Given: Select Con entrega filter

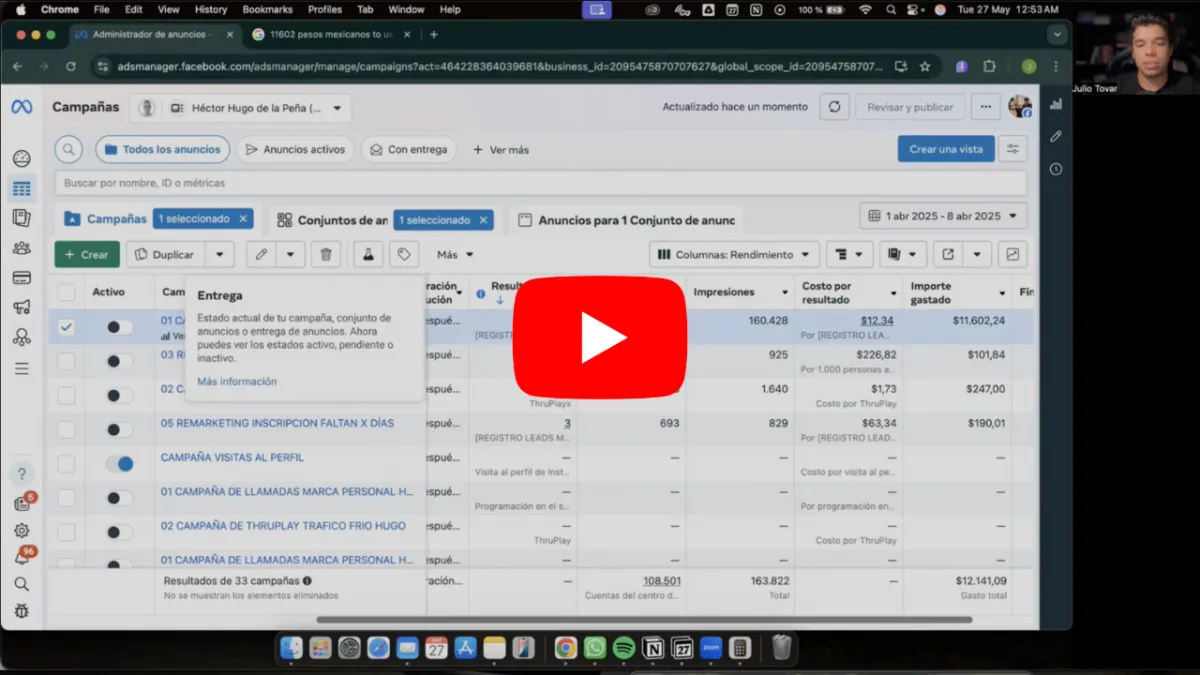Looking at the screenshot, I should point(408,150).
